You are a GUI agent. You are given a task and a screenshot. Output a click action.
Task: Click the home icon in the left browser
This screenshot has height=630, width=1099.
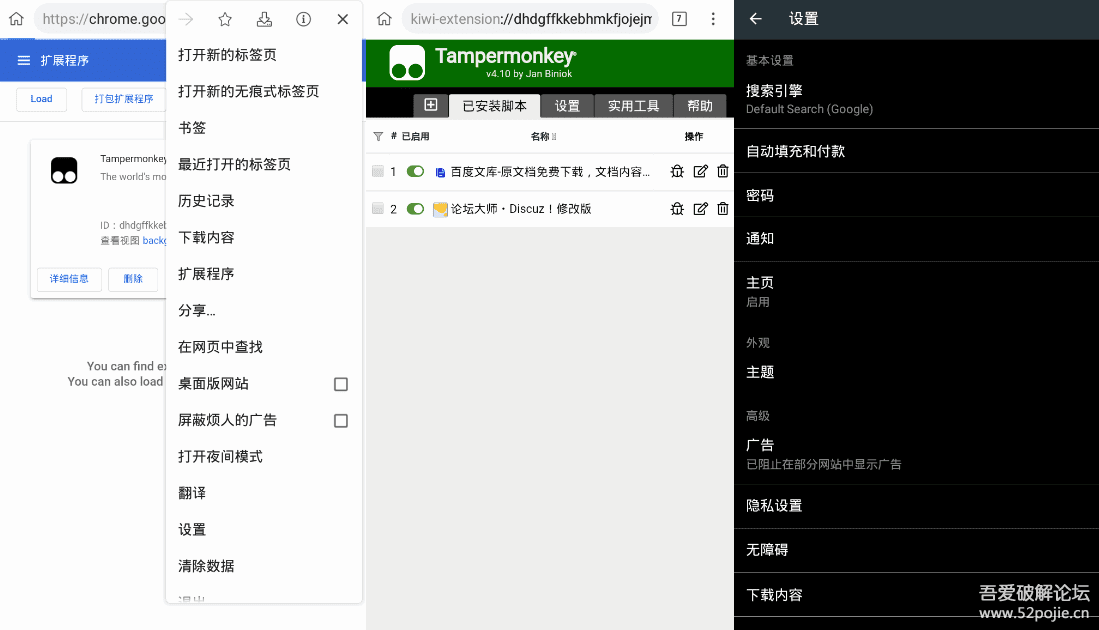pos(16,19)
